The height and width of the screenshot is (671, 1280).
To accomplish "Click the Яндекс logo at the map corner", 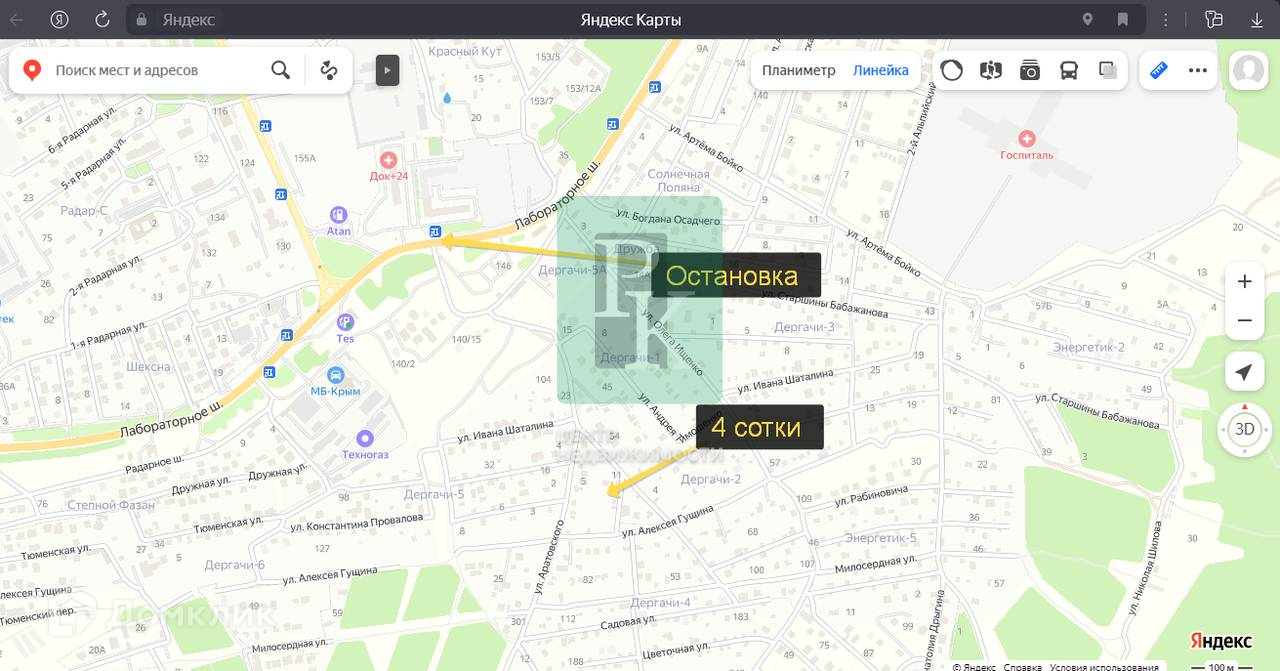I will click(1221, 641).
